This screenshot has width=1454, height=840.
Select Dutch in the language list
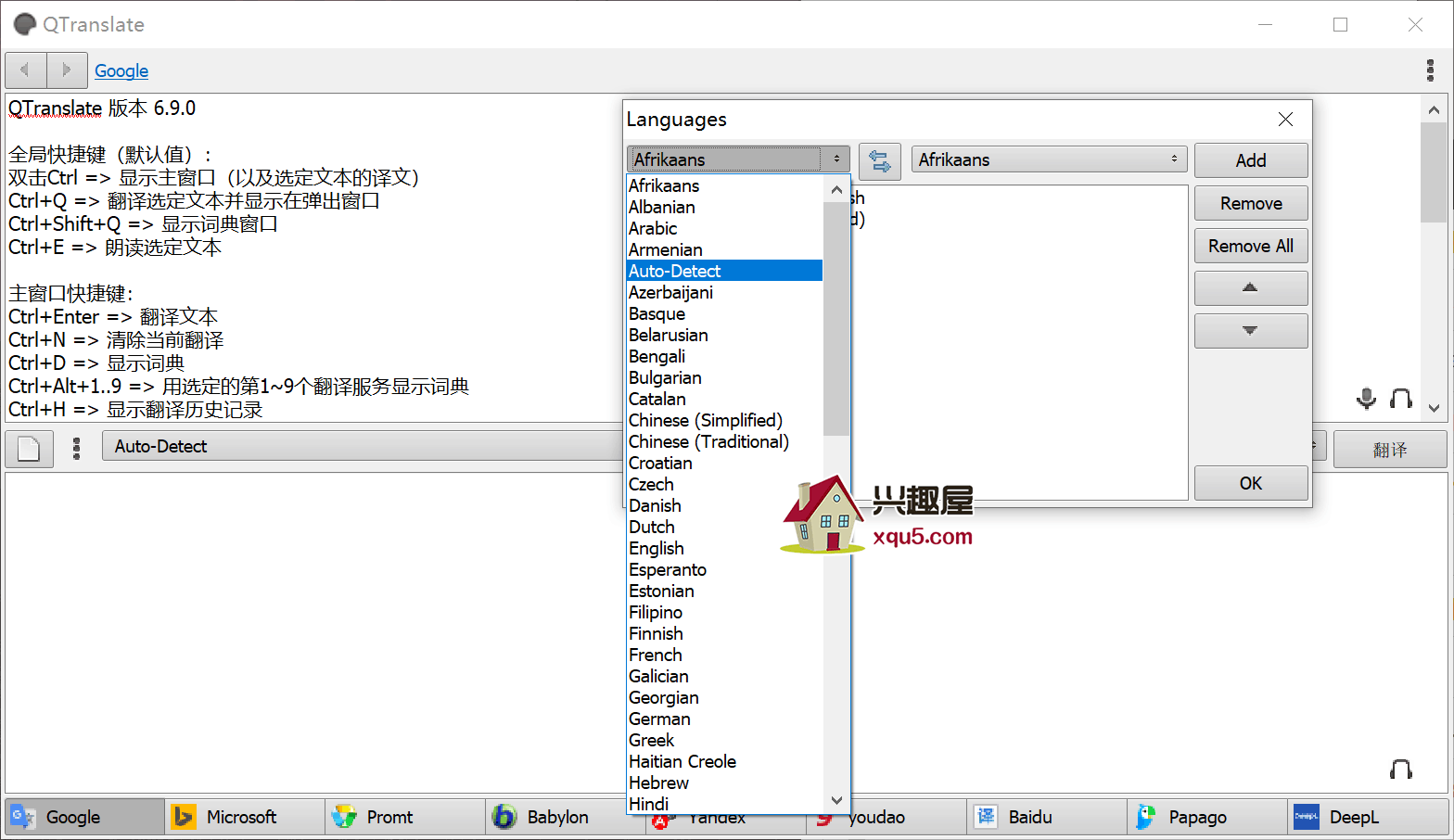pos(725,527)
